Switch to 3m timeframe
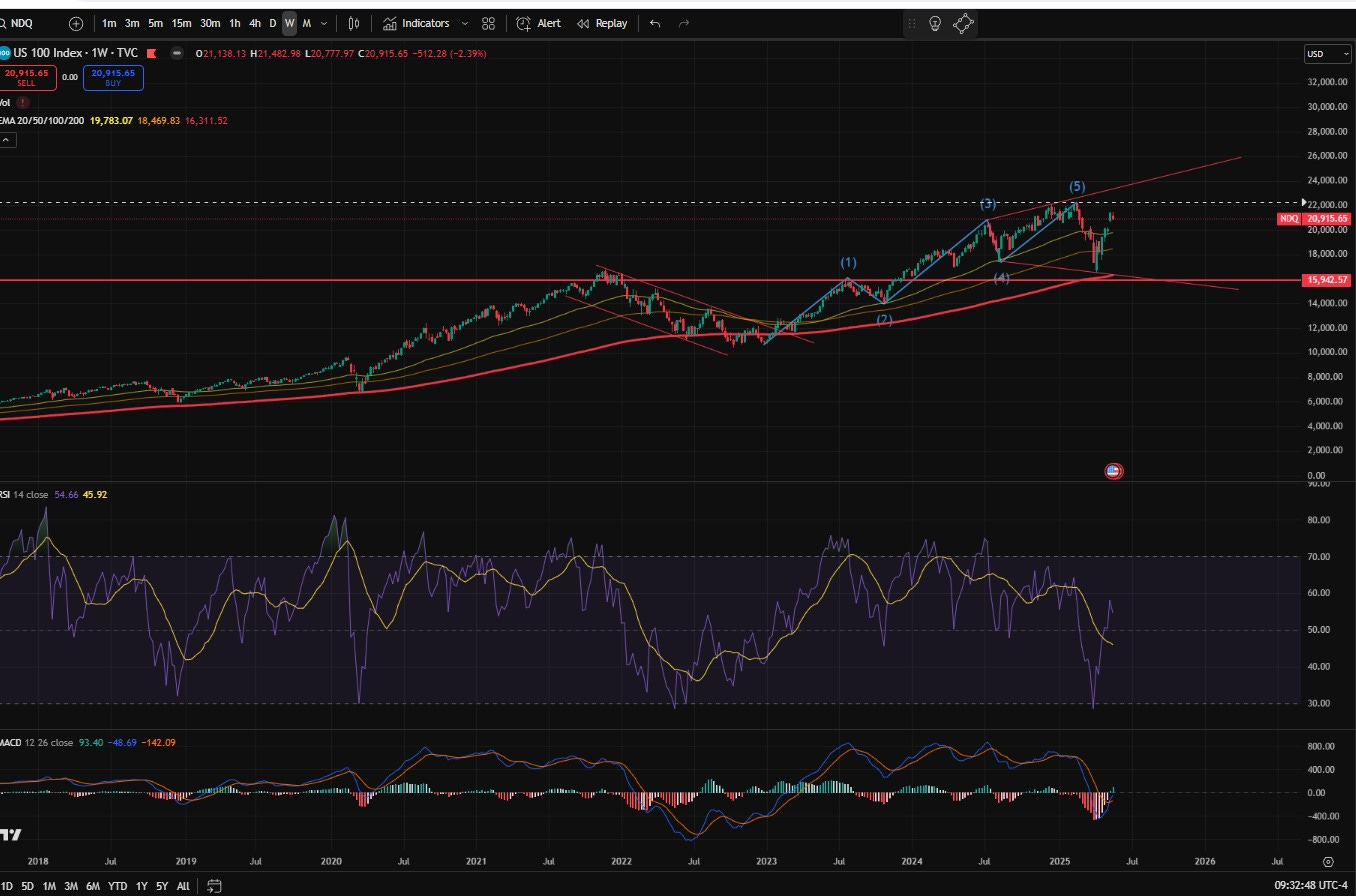1356x896 pixels. point(132,23)
